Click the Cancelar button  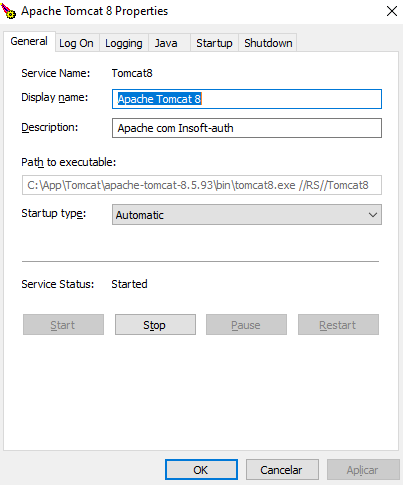coord(282,470)
